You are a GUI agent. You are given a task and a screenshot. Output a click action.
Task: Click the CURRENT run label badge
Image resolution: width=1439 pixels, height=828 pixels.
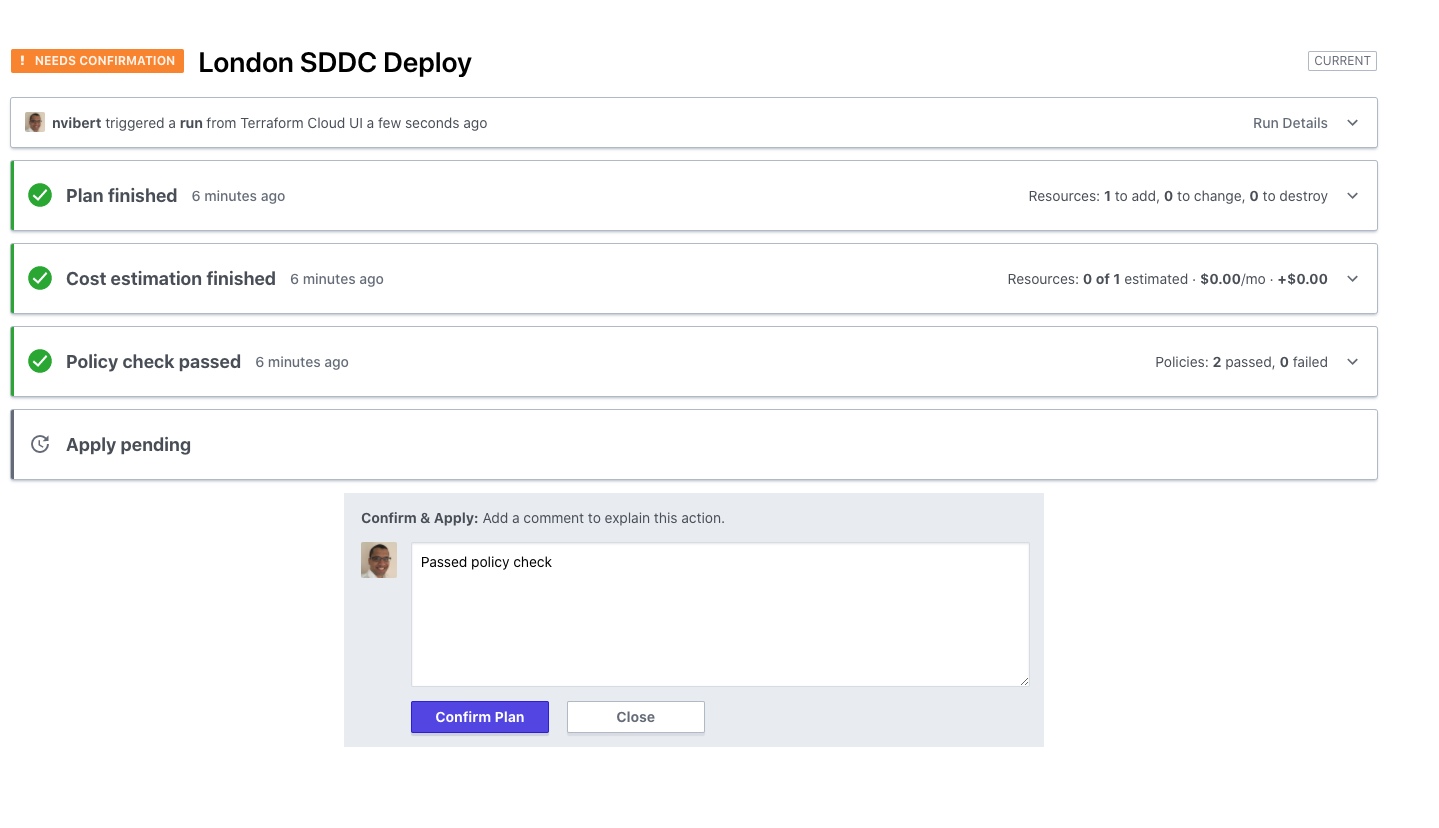(x=1341, y=61)
